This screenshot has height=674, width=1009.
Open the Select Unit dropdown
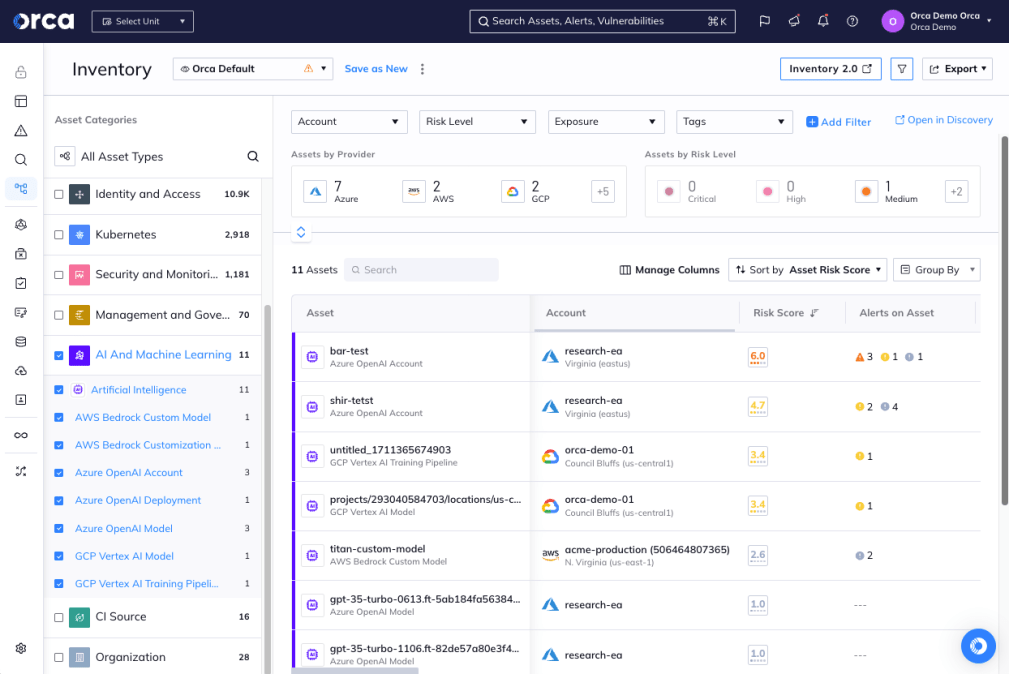click(x=142, y=21)
